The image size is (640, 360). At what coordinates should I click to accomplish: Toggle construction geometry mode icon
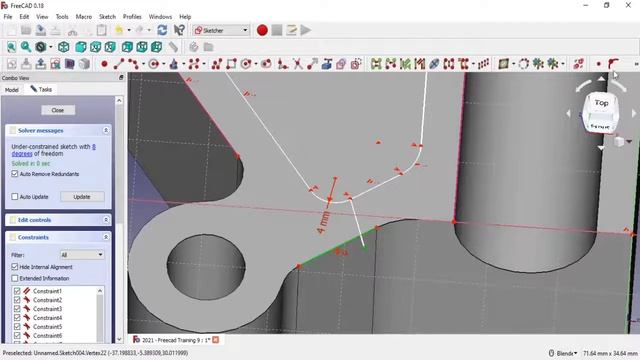tap(356, 64)
